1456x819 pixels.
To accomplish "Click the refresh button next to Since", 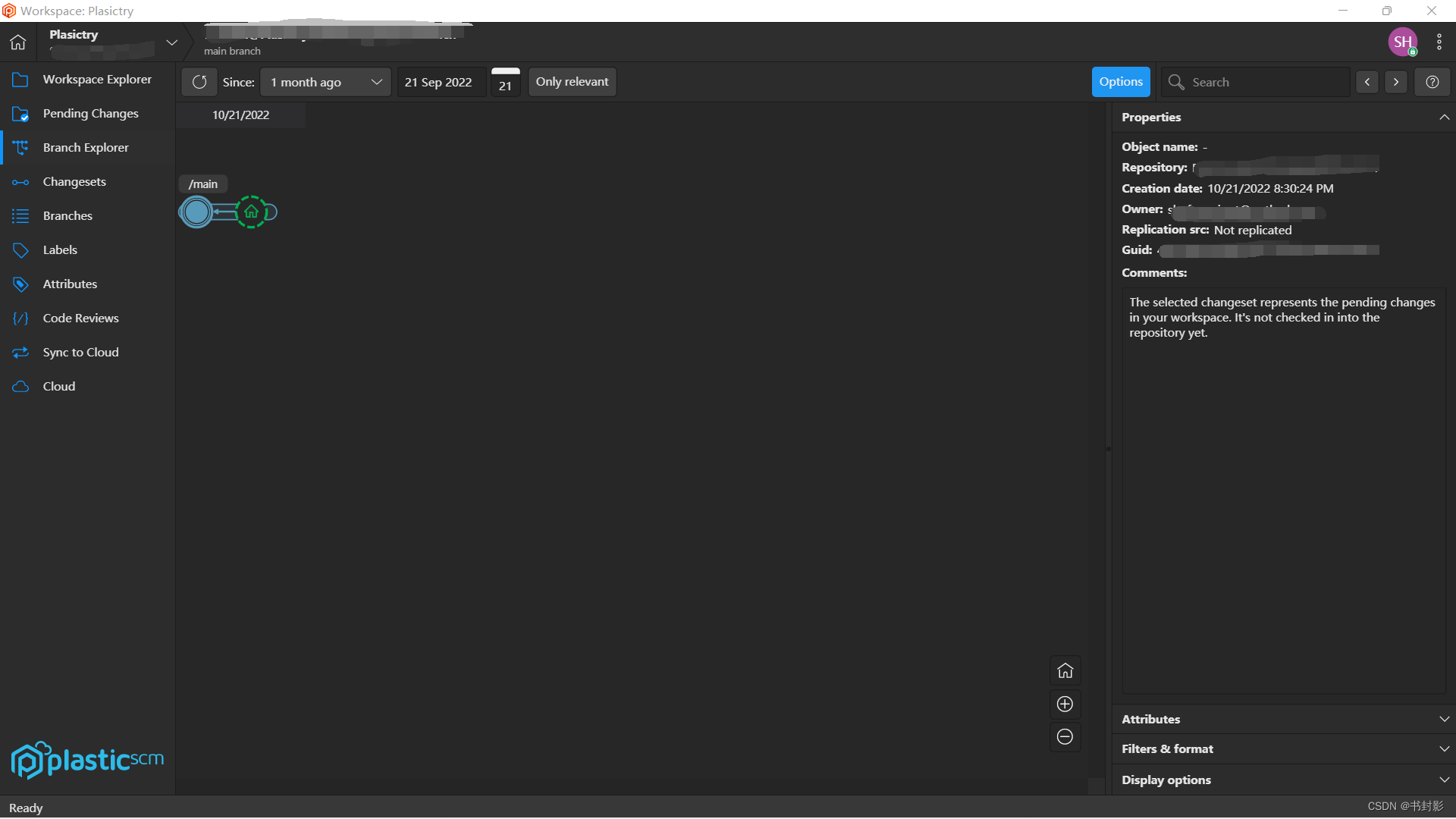I will [199, 82].
